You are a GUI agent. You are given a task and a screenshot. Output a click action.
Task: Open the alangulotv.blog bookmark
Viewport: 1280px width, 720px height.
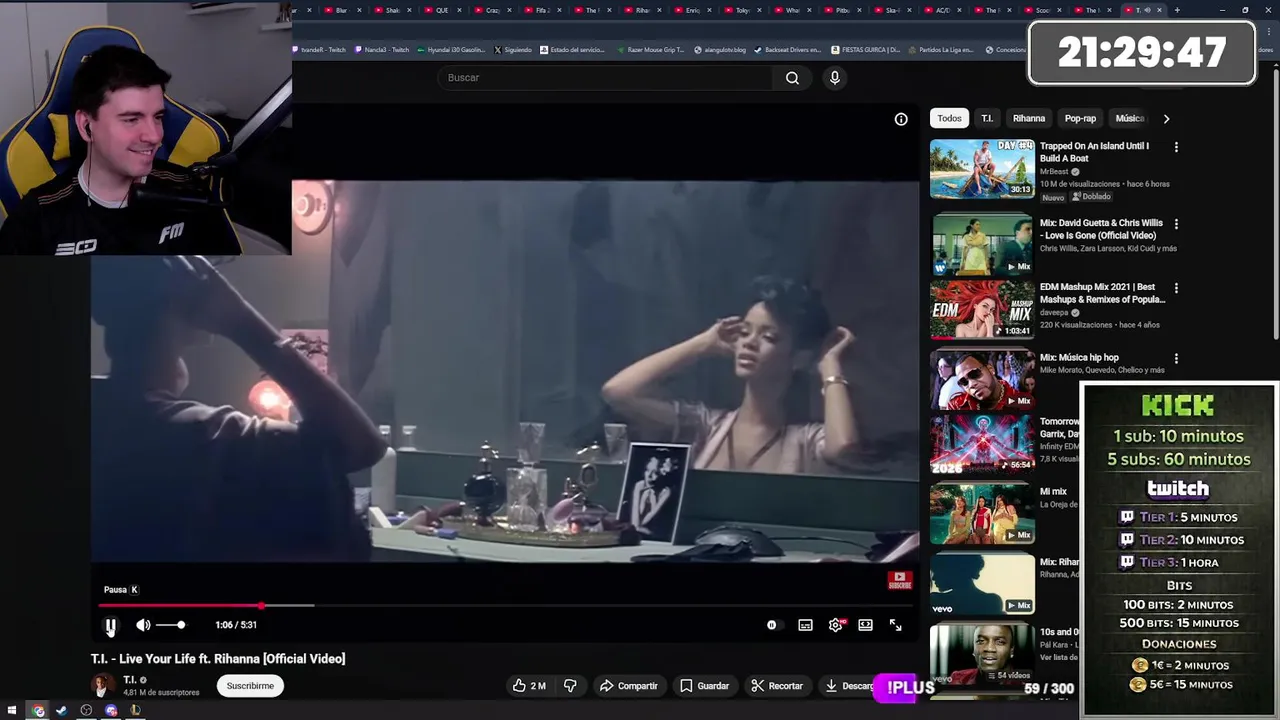pyautogui.click(x=719, y=50)
